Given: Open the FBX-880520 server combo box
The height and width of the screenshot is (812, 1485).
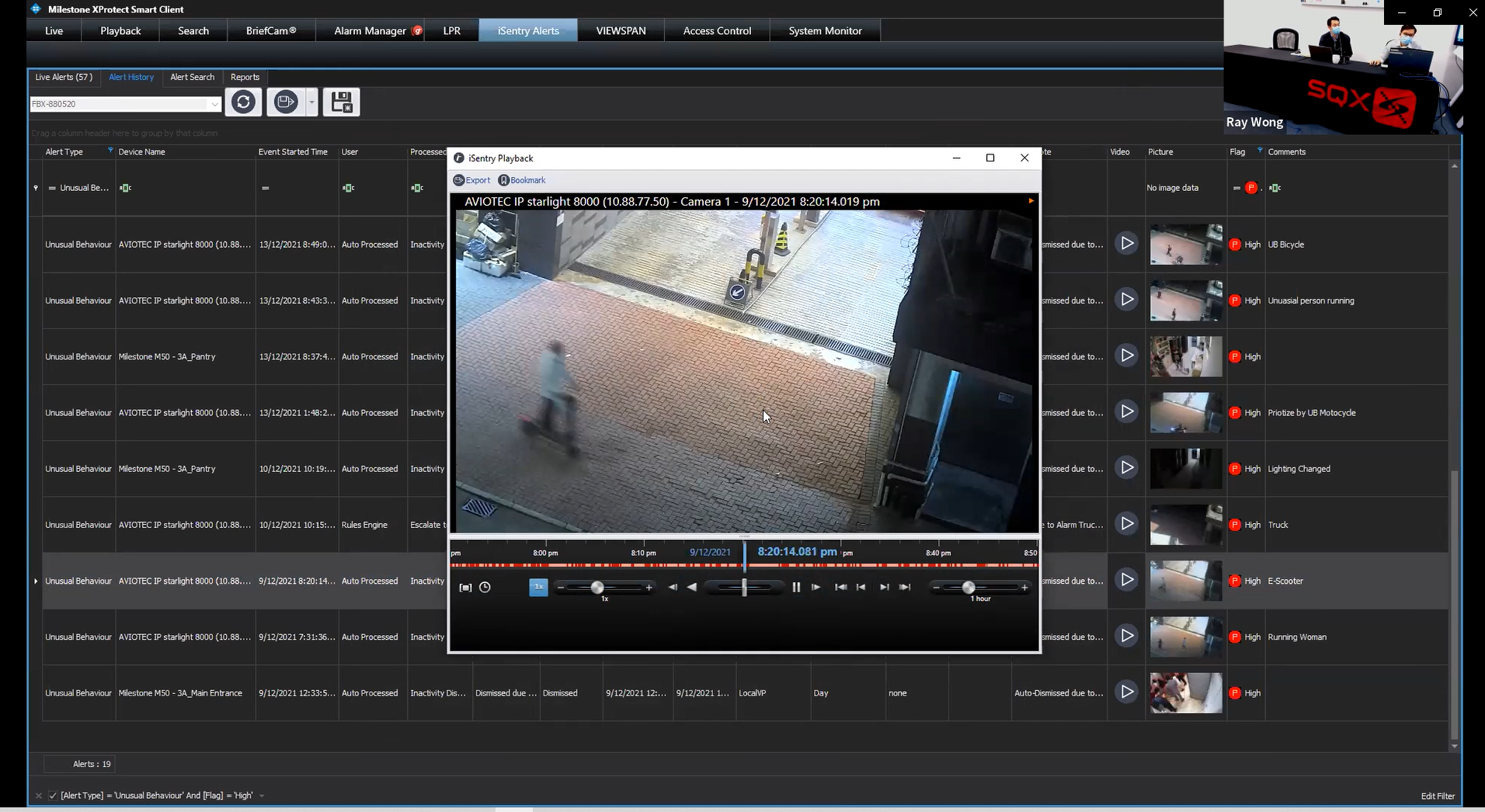Looking at the screenshot, I should point(126,104).
